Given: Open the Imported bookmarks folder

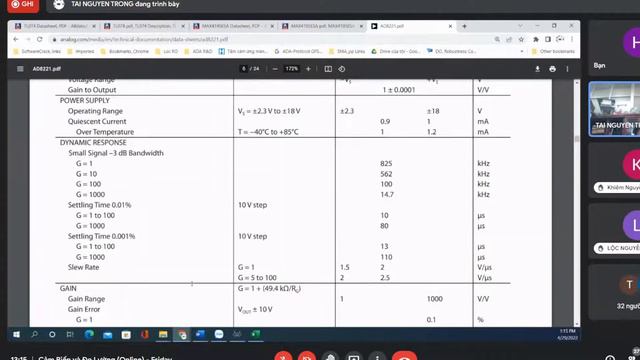Looking at the screenshot, I should pyautogui.click(x=81, y=51).
